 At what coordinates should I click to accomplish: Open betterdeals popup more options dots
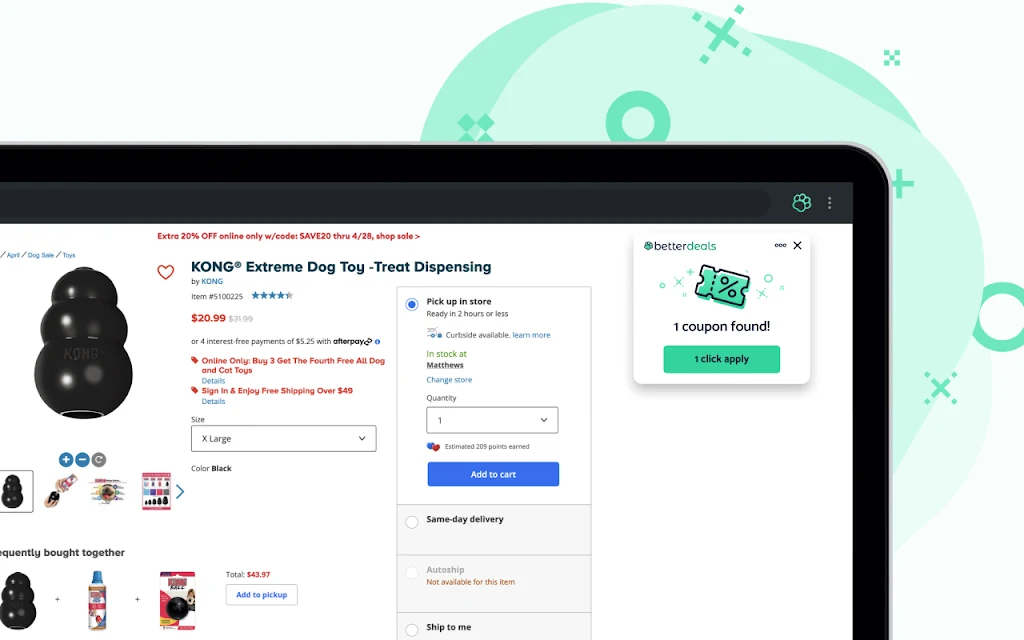(780, 246)
